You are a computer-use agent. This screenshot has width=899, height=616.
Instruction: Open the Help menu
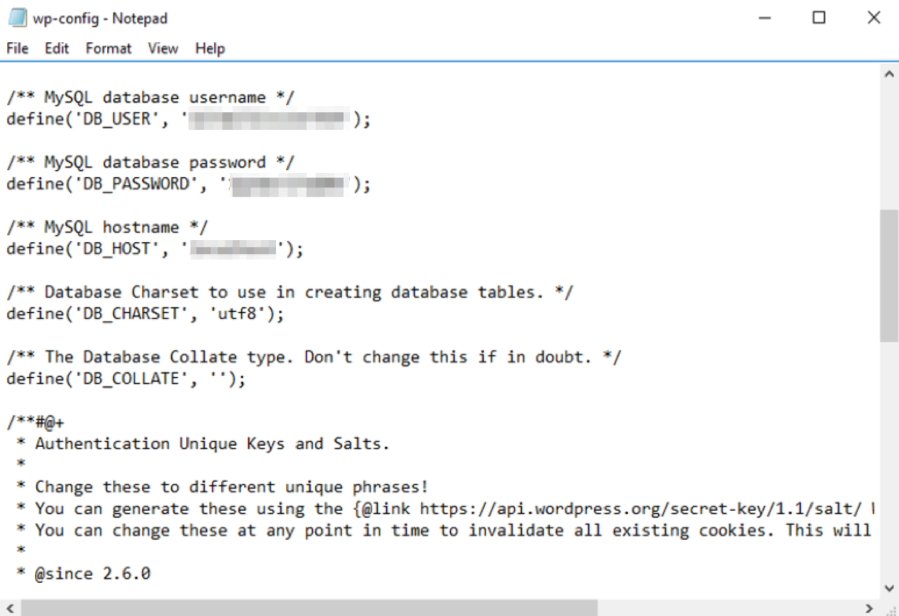[210, 49]
